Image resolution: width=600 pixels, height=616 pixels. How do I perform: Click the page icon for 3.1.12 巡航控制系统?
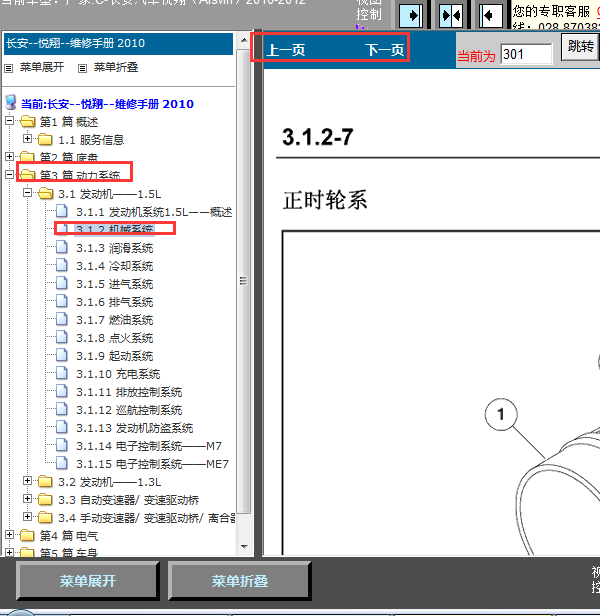click(62, 409)
